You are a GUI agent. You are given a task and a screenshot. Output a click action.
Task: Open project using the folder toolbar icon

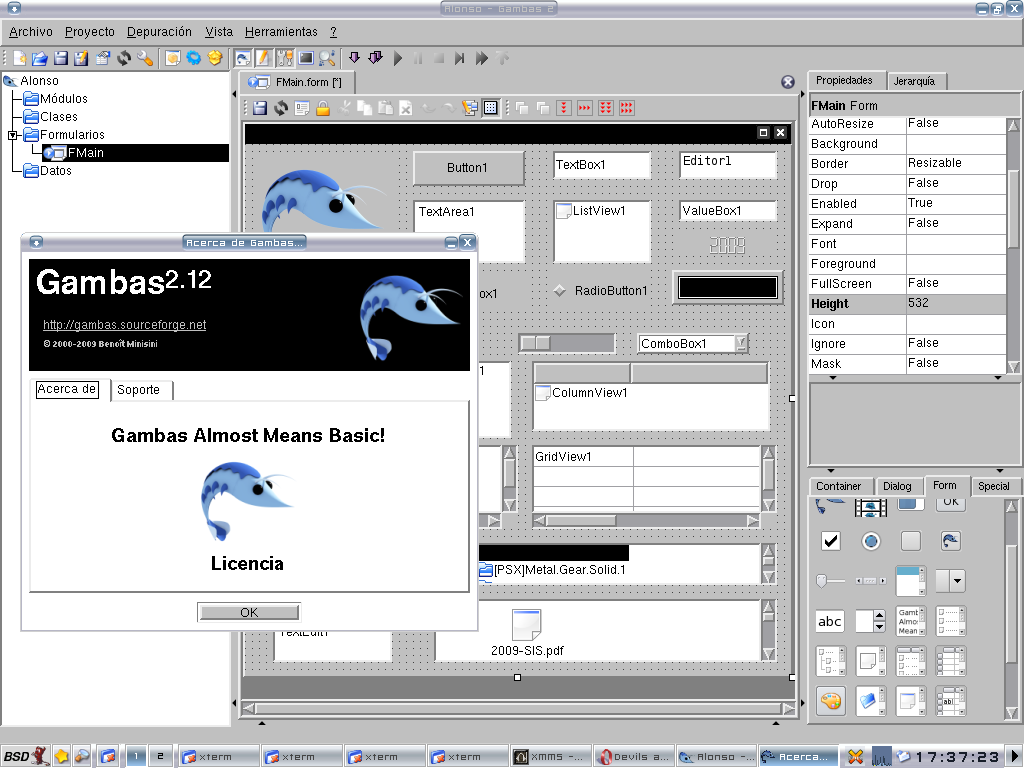[40, 58]
